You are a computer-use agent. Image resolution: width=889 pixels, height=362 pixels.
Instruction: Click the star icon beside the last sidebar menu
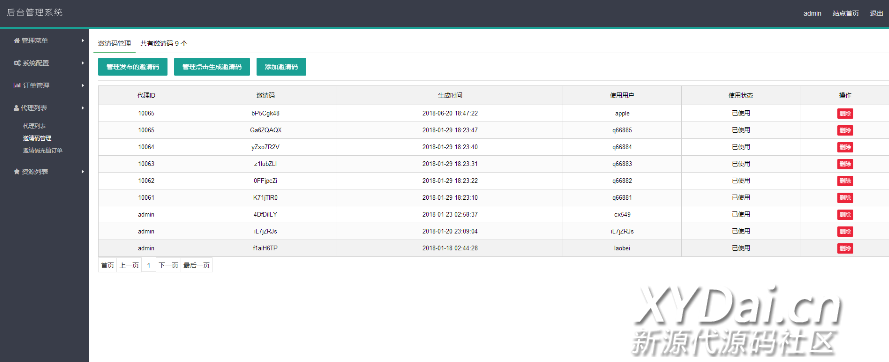pyautogui.click(x=16, y=171)
